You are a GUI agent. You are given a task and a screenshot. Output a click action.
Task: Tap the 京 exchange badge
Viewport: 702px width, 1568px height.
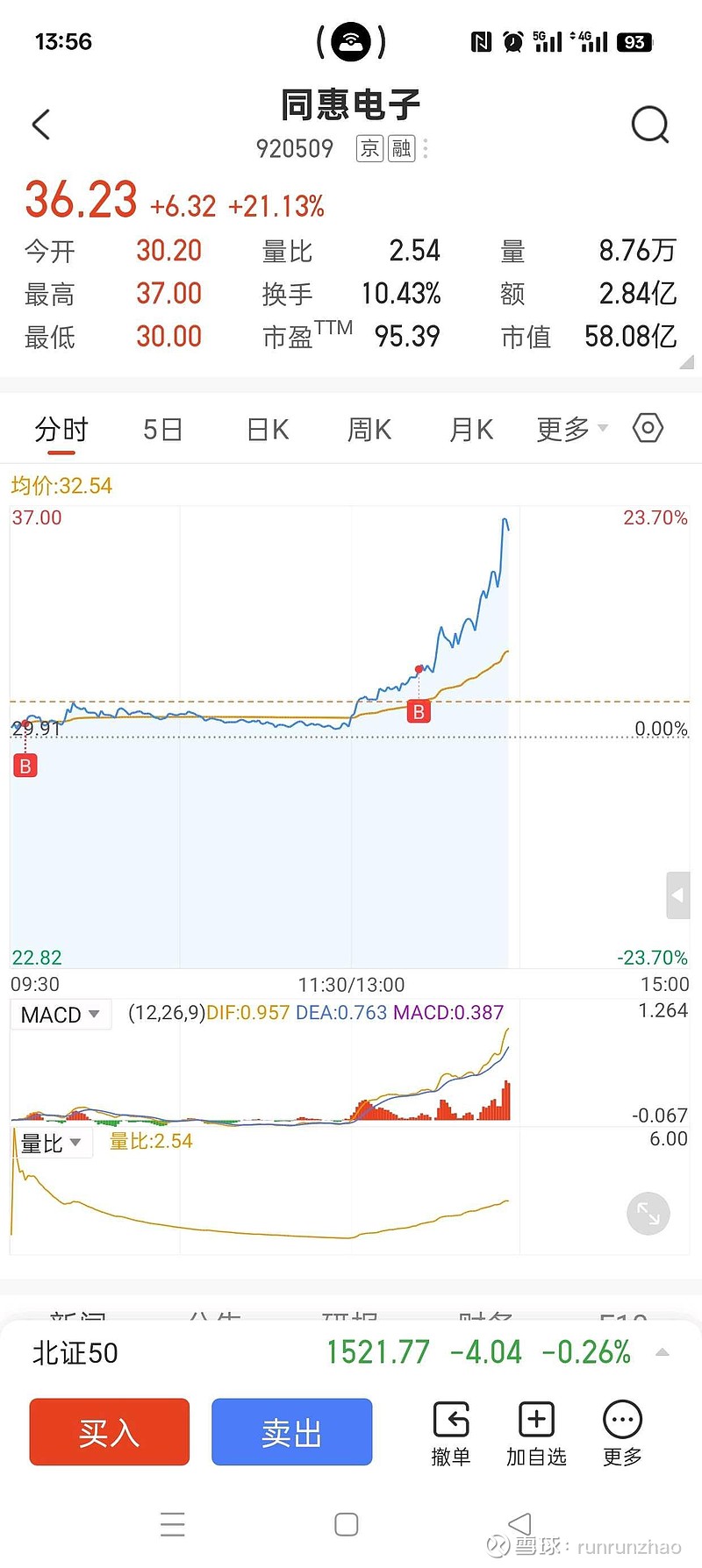369,149
